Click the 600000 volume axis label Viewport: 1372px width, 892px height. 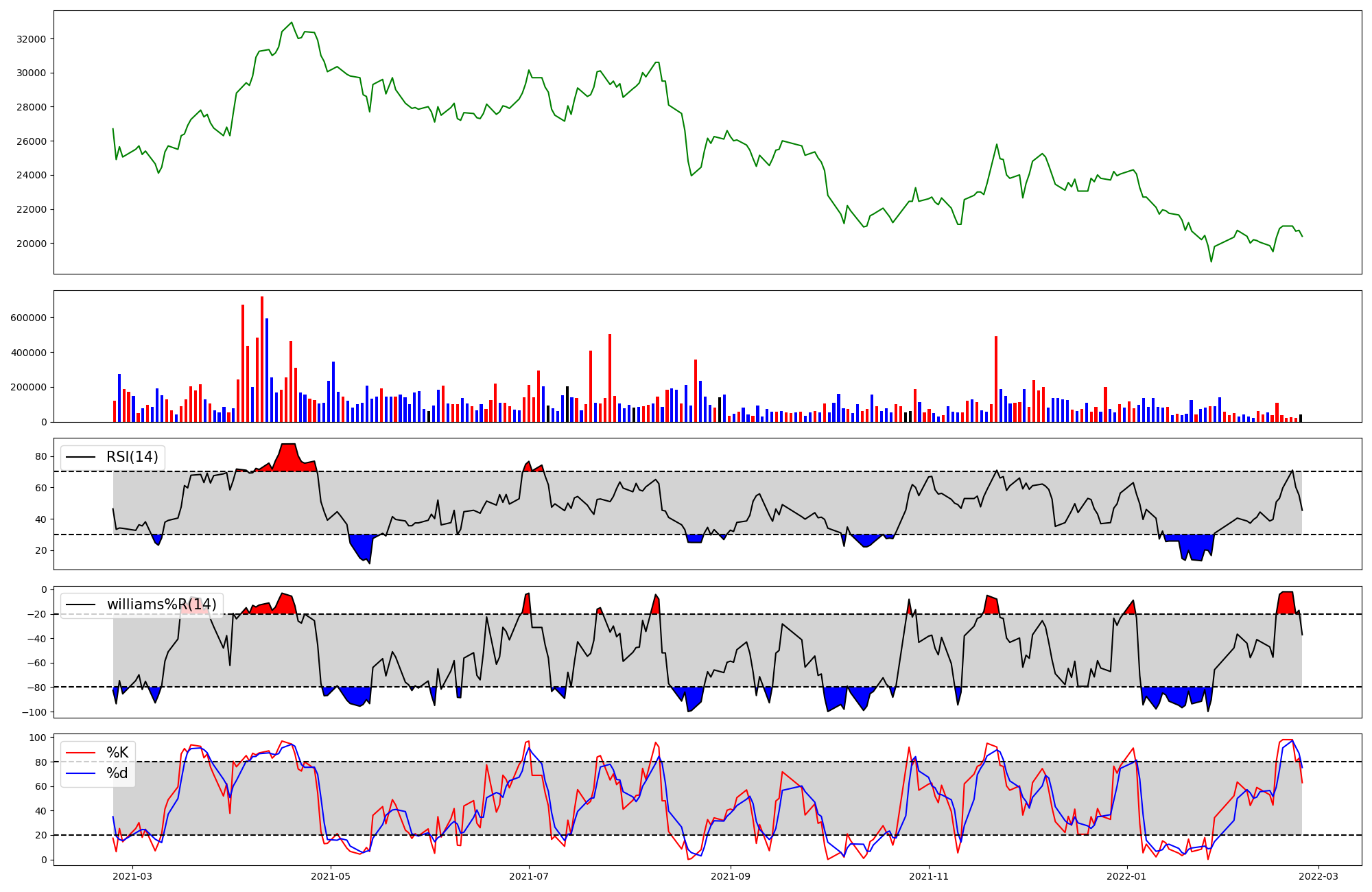(29, 318)
